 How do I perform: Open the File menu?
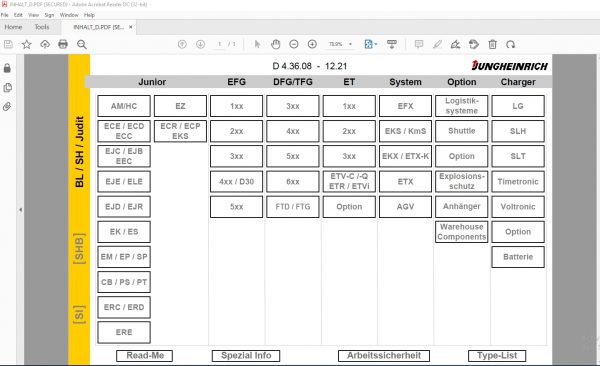[x=5, y=15]
